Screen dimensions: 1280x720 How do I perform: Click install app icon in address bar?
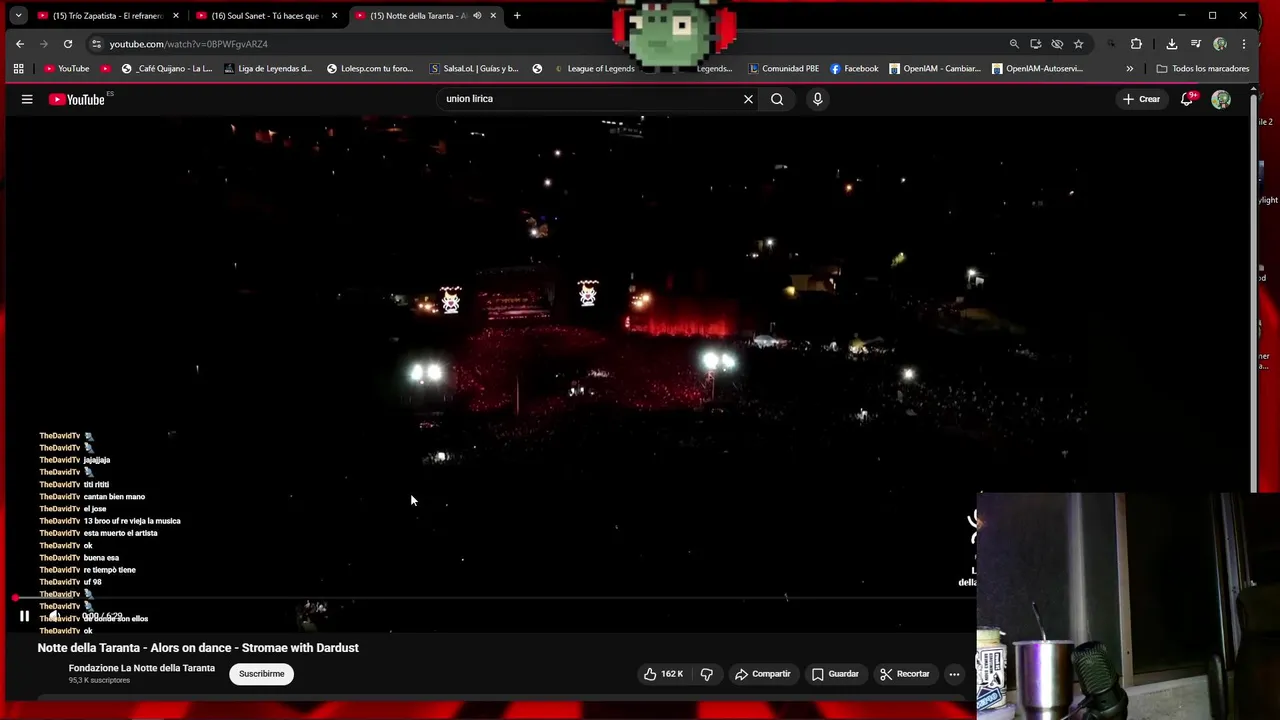coord(1035,44)
